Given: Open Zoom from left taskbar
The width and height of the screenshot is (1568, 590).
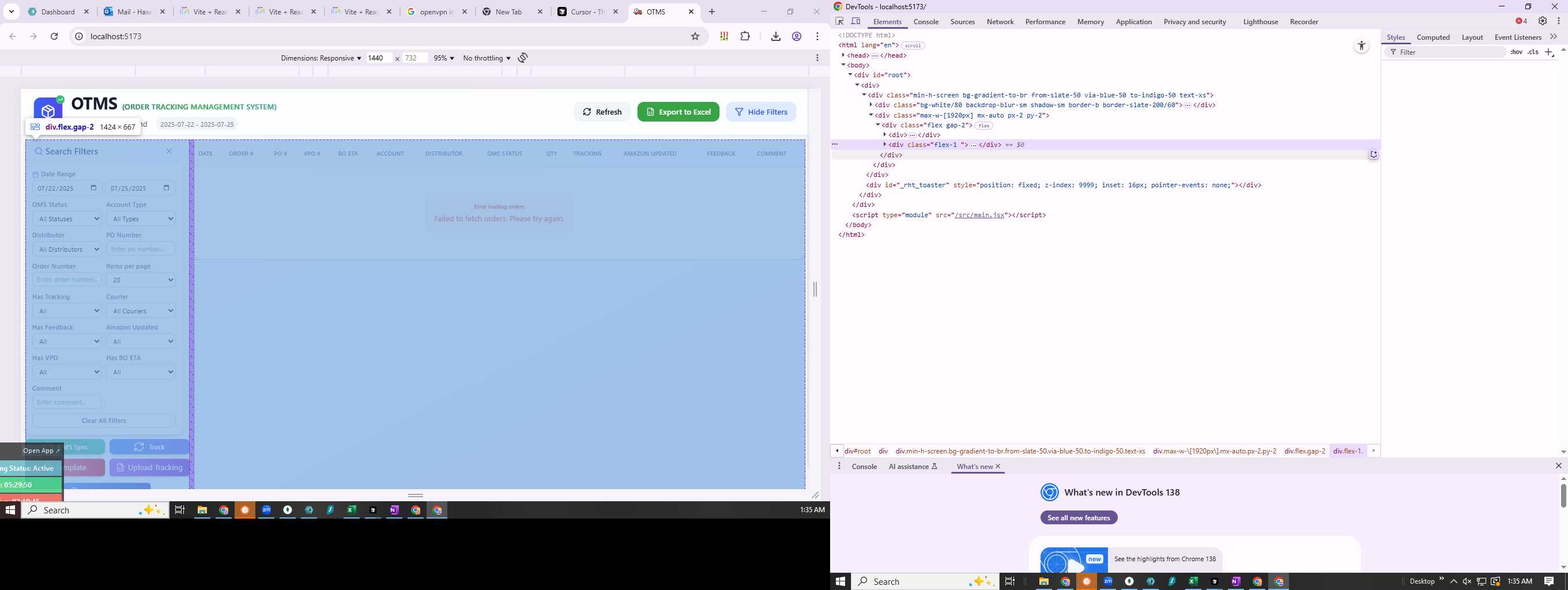Looking at the screenshot, I should click(266, 510).
